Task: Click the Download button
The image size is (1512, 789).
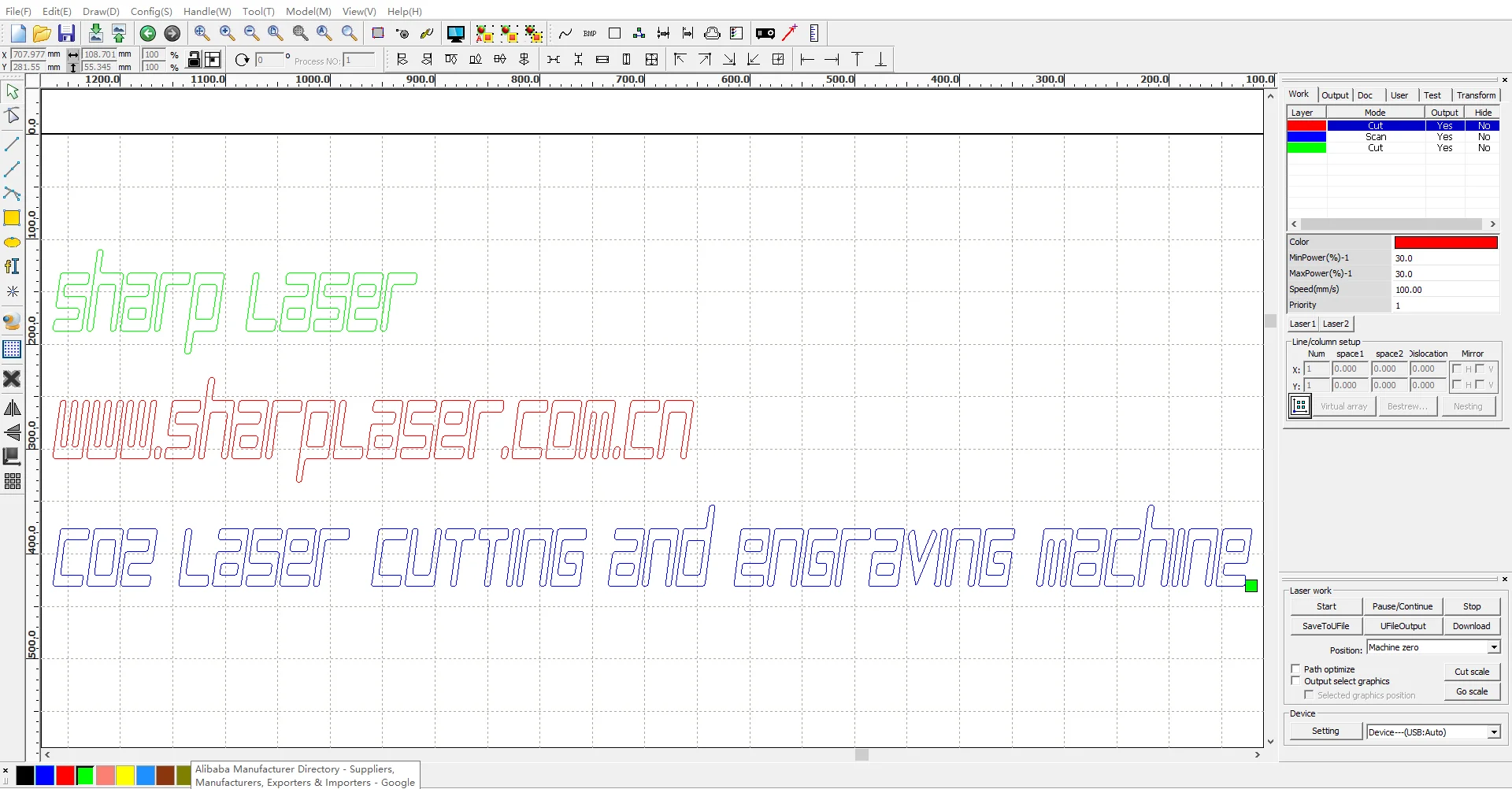Action: pos(1471,626)
